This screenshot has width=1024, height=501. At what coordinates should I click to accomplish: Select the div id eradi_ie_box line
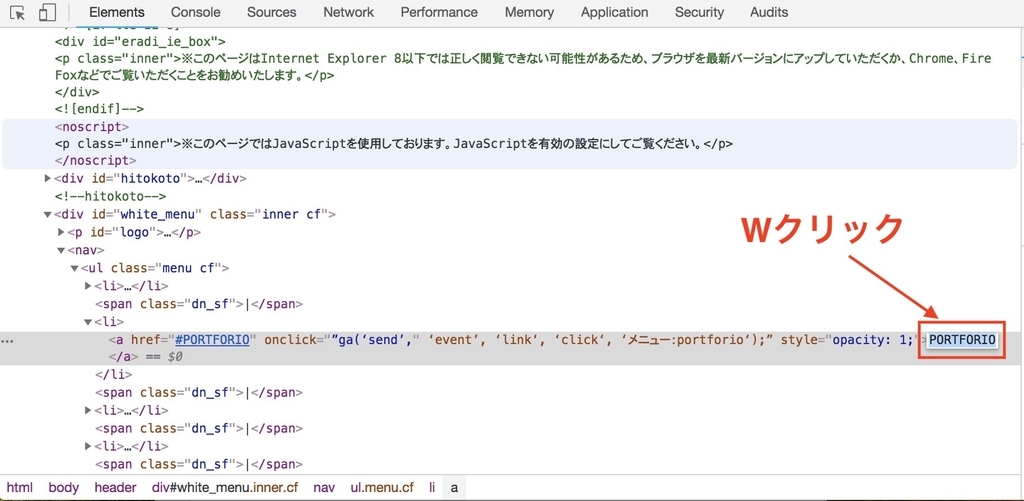coord(140,41)
